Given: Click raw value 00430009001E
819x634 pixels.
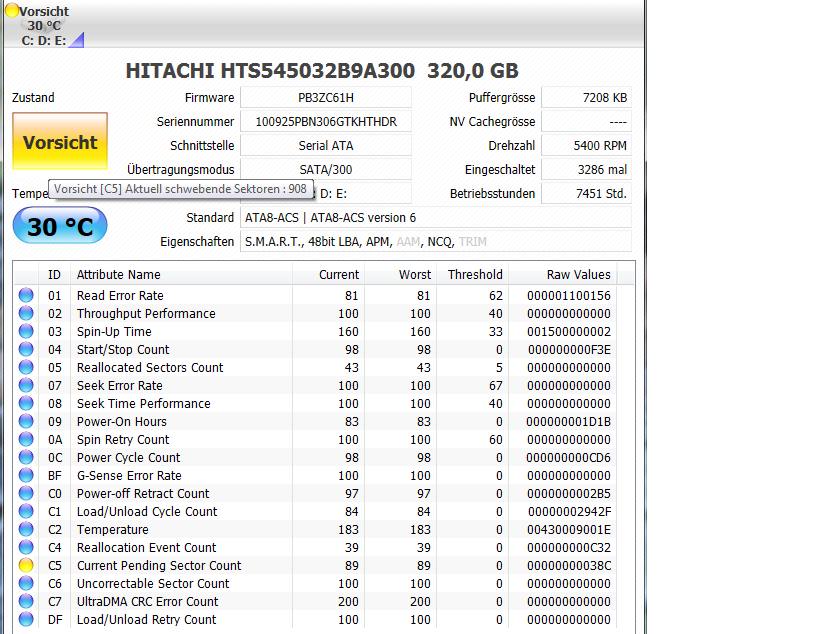Looking at the screenshot, I should (569, 530).
